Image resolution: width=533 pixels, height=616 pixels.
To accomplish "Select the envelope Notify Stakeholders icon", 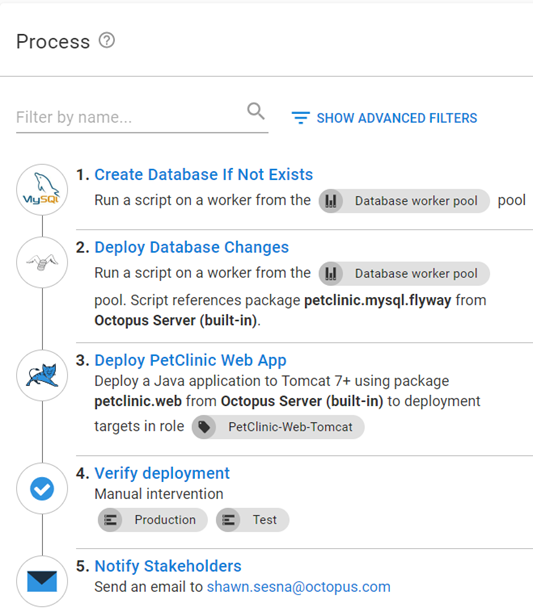I will (x=42, y=581).
